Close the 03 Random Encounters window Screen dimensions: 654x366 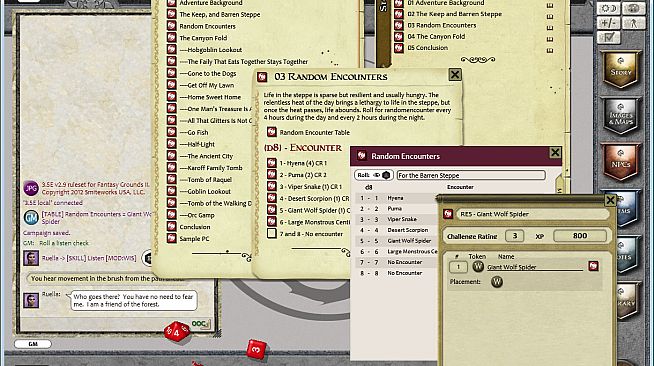[x=455, y=75]
